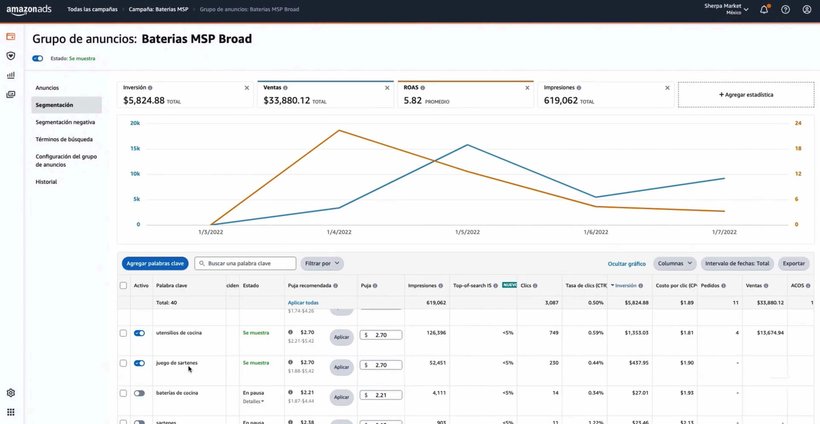Open Configuración del grupo de anuncios
The height and width of the screenshot is (424, 820).
[x=66, y=160]
